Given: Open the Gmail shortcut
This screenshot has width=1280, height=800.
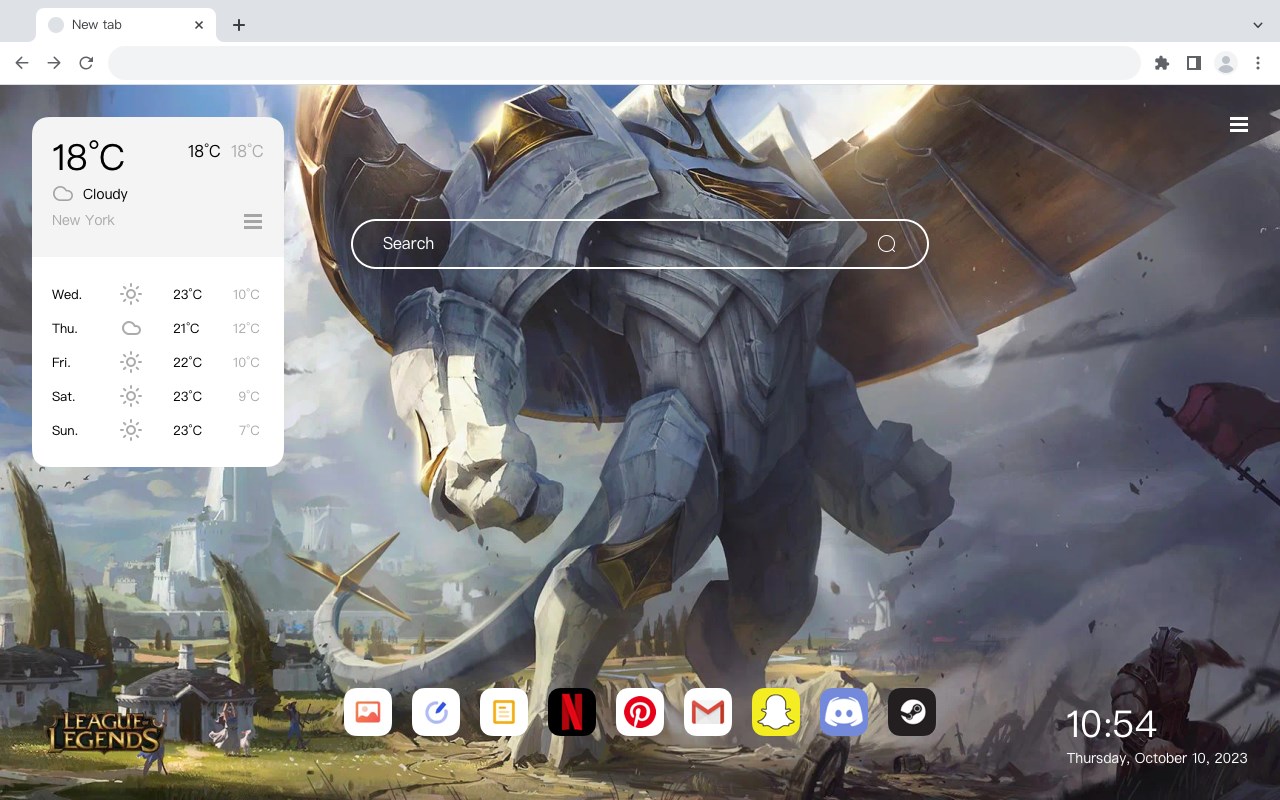Looking at the screenshot, I should 708,712.
